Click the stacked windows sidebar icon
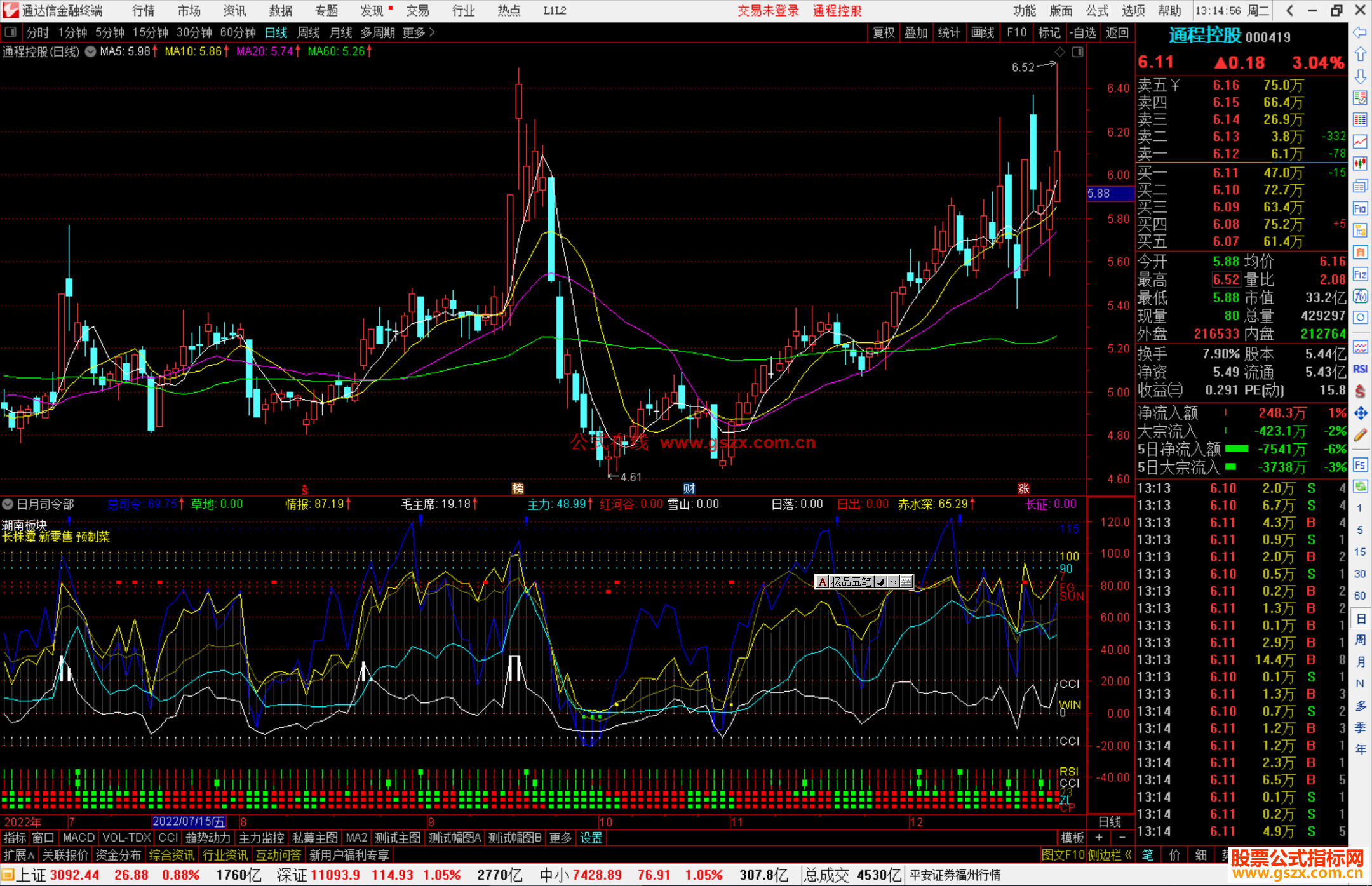1372x886 pixels. (x=1360, y=186)
